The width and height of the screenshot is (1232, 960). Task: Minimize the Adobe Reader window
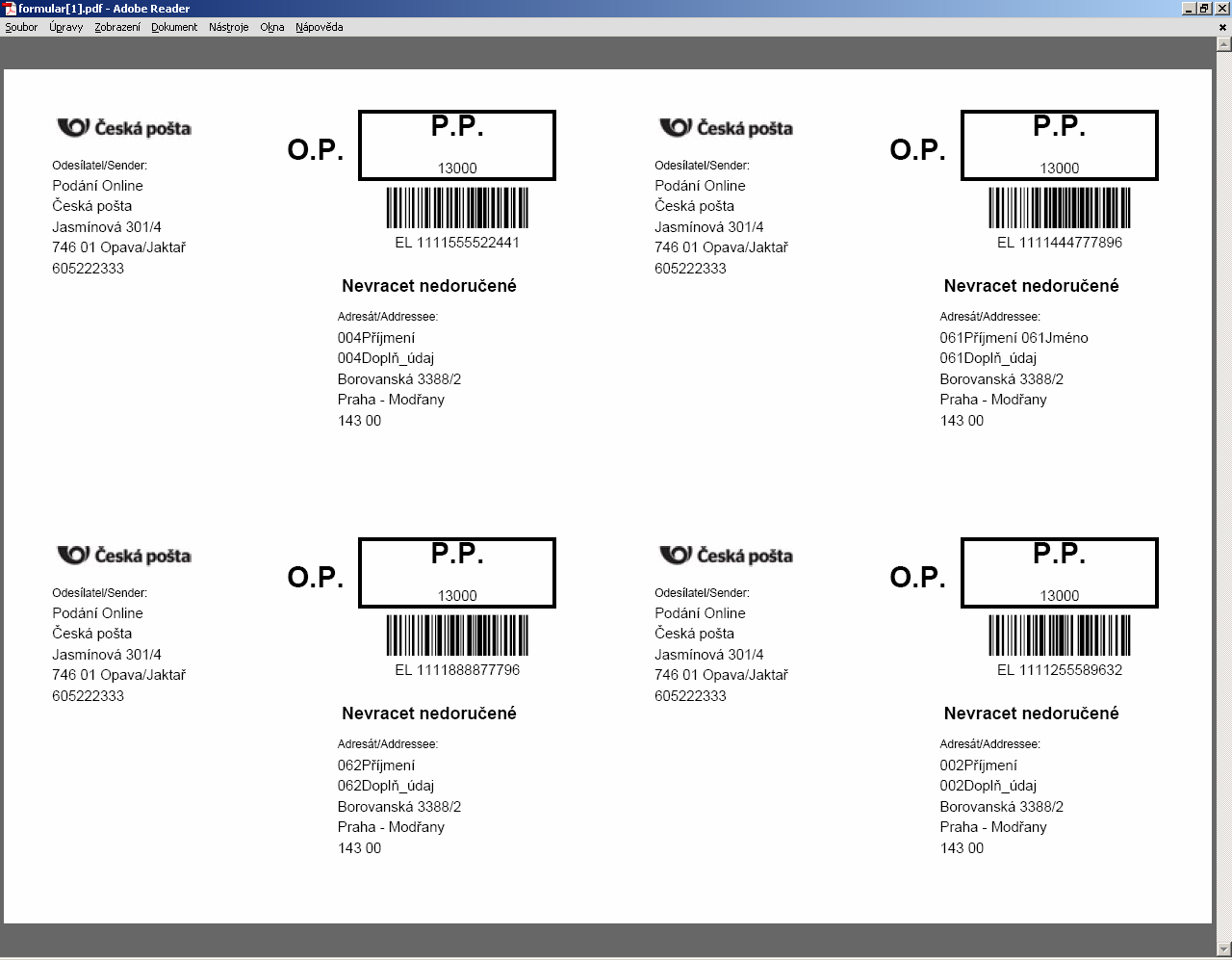(x=1189, y=9)
